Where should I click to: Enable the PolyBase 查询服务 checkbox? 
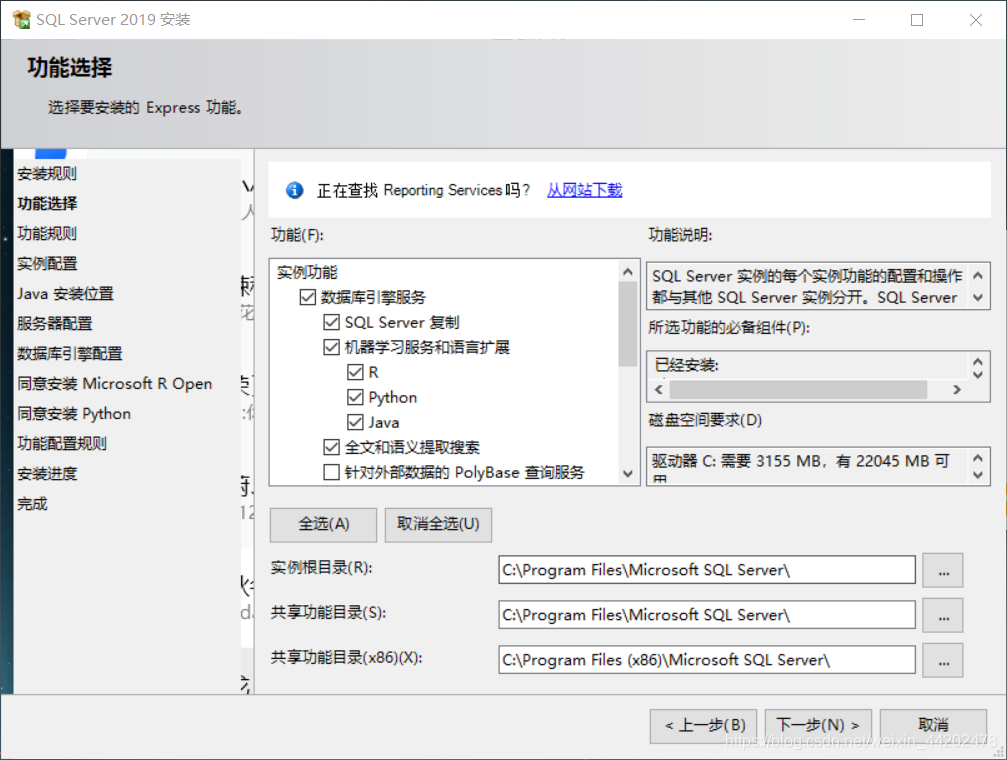click(x=331, y=472)
